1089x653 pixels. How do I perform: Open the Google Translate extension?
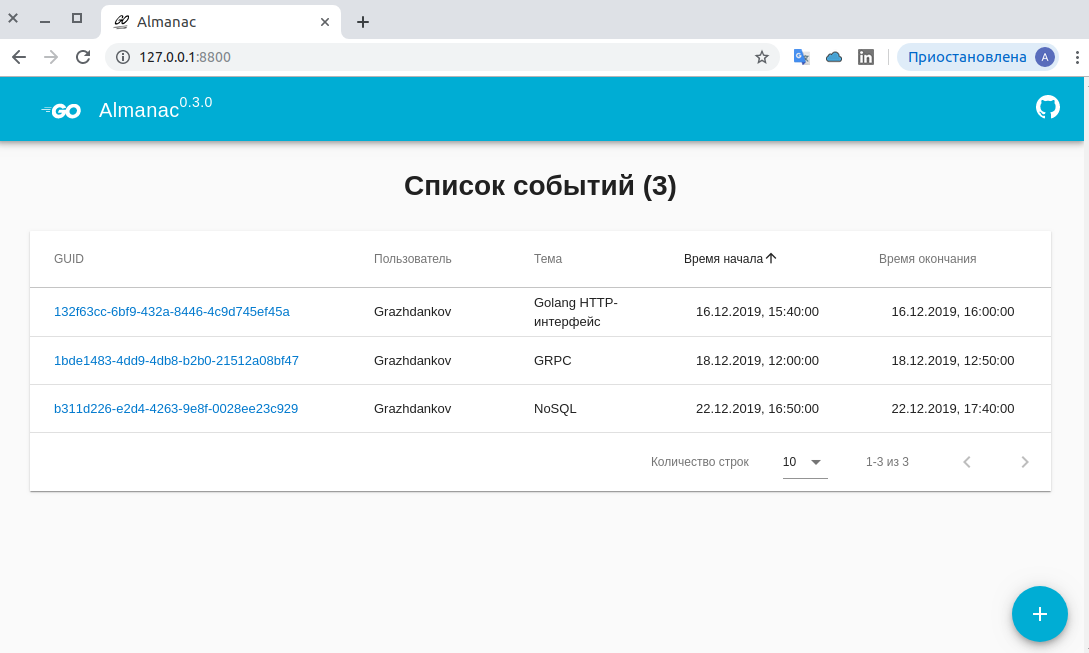(x=801, y=57)
